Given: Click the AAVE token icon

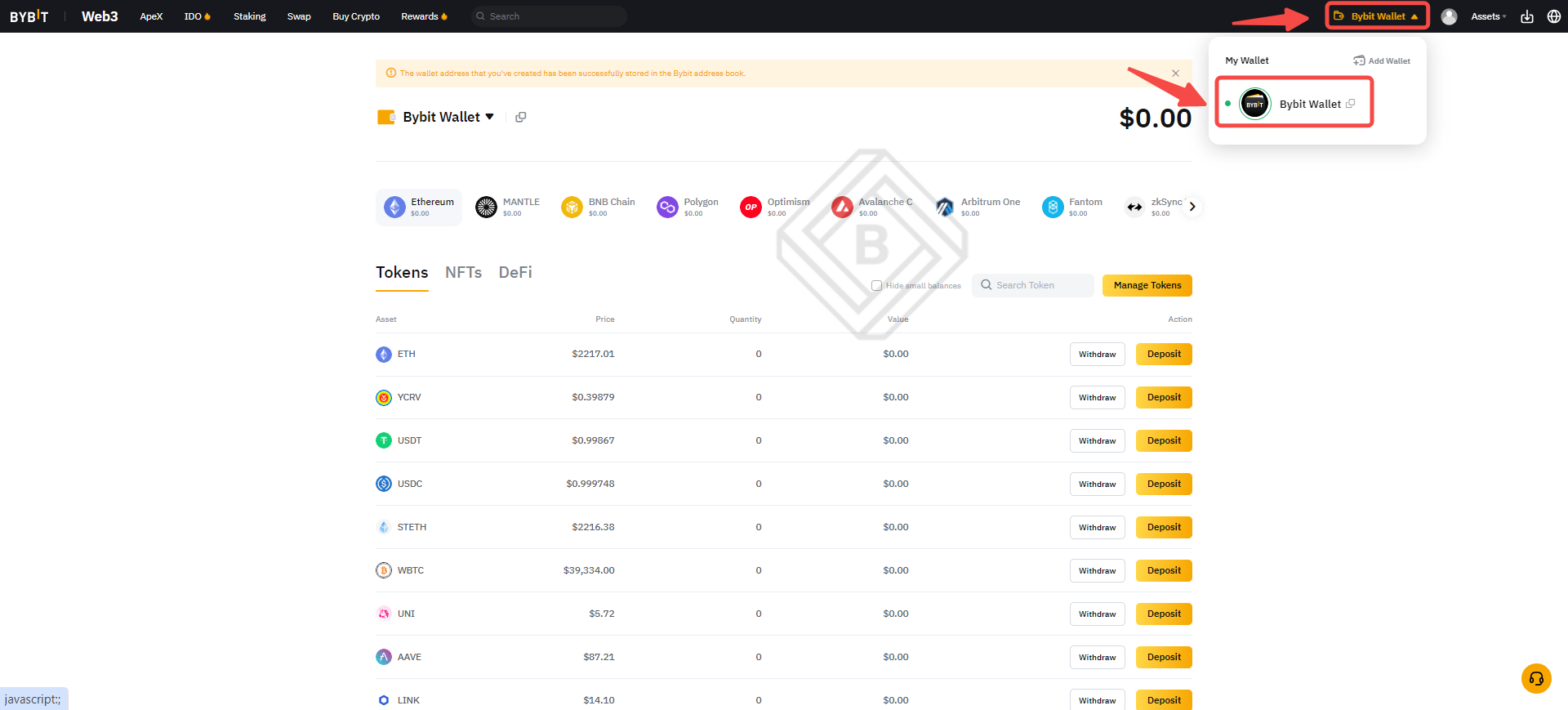Looking at the screenshot, I should 384,657.
